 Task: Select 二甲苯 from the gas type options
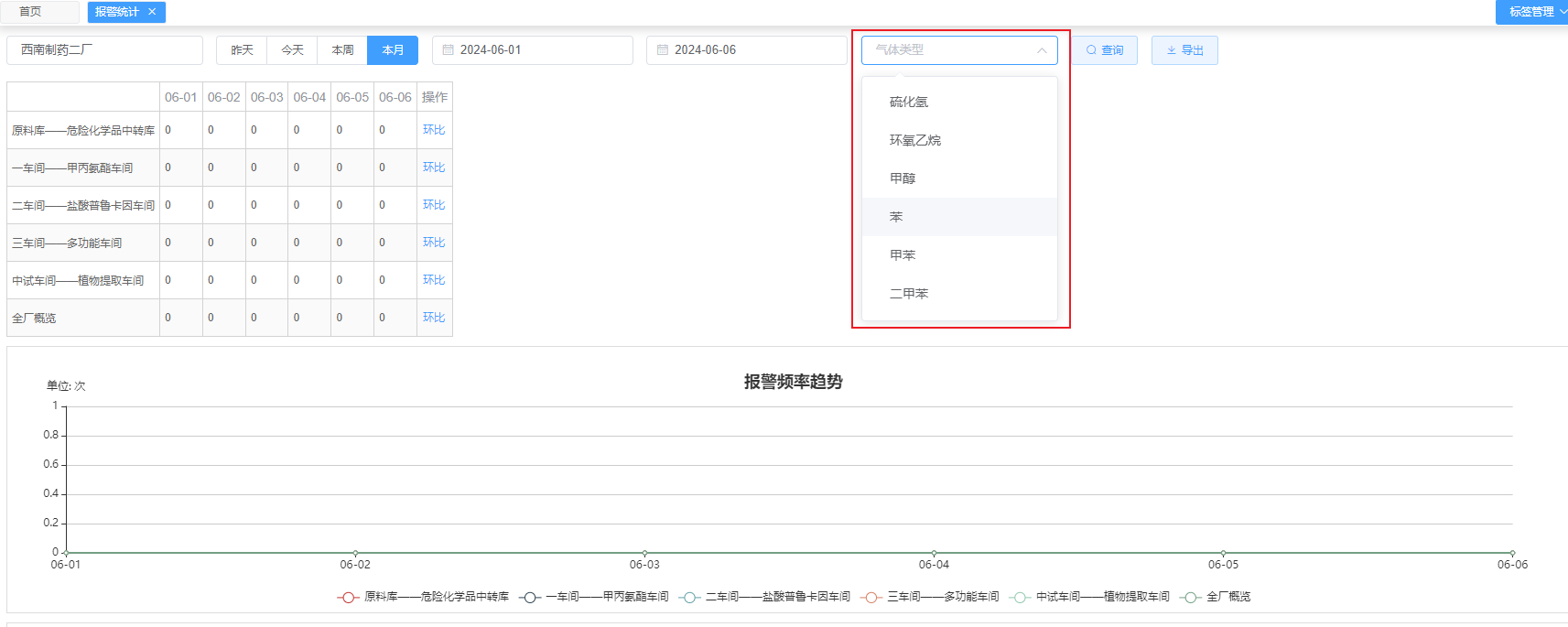point(909,294)
